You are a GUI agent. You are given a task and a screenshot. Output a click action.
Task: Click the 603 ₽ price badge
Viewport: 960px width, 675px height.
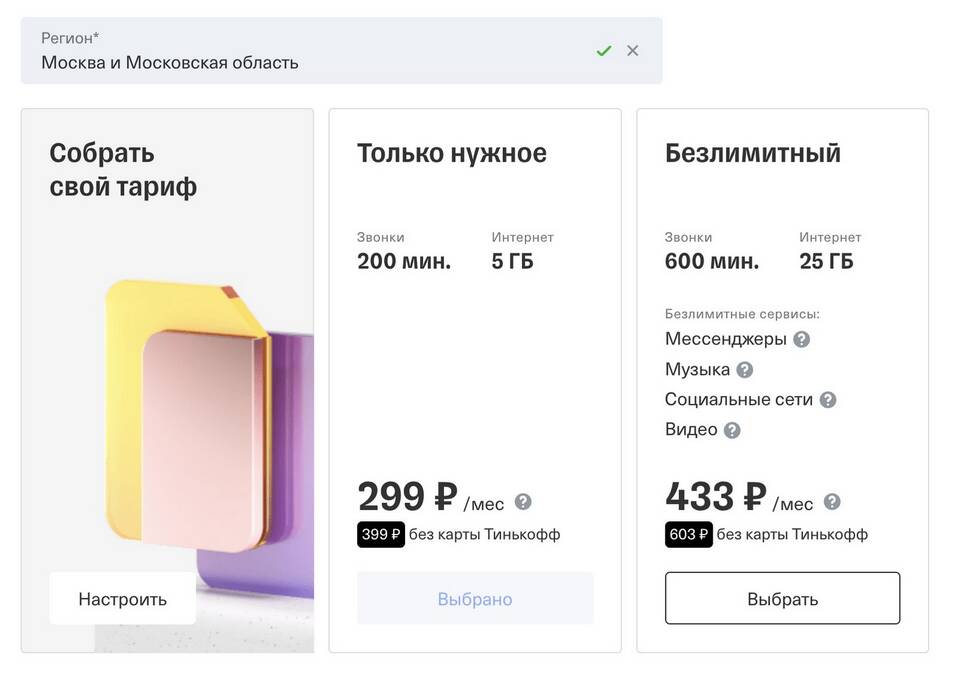(x=689, y=534)
